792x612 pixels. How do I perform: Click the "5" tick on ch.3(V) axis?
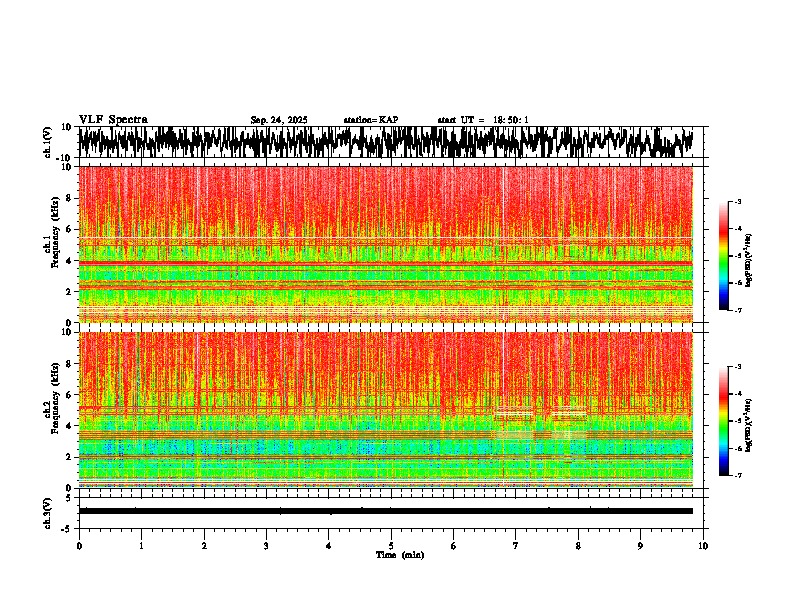(x=70, y=498)
